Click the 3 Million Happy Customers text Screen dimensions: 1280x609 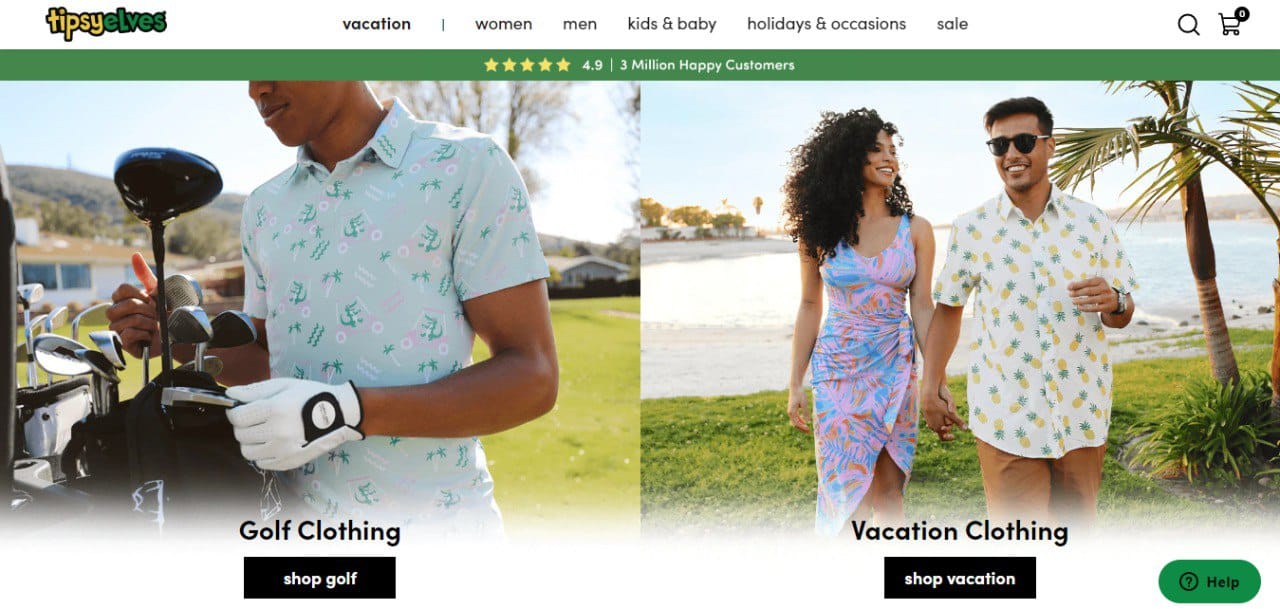click(x=707, y=65)
